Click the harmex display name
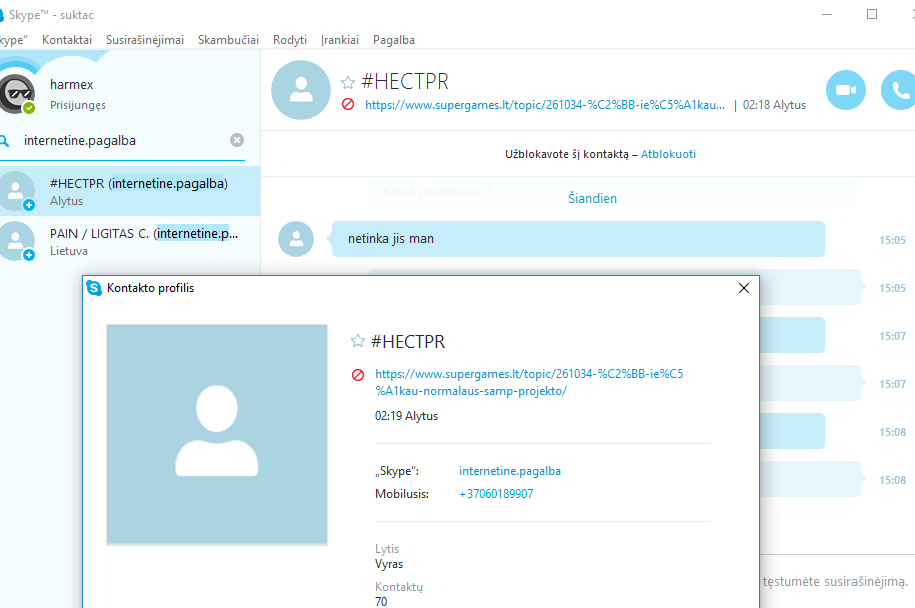The width and height of the screenshot is (915, 608). (x=72, y=85)
